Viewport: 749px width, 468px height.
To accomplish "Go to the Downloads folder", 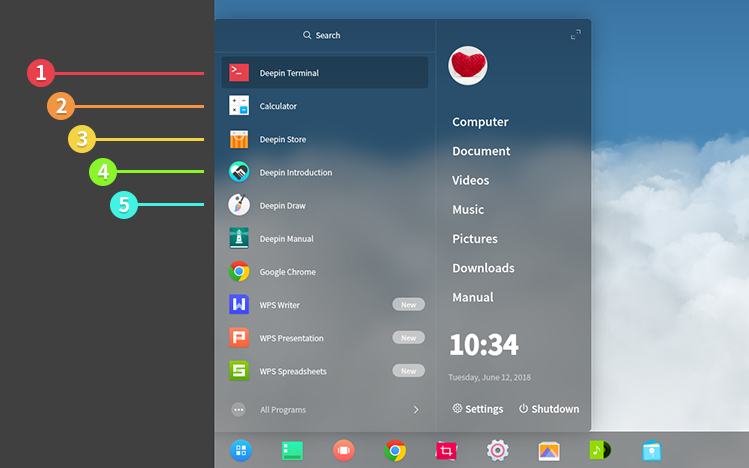I will (x=483, y=268).
